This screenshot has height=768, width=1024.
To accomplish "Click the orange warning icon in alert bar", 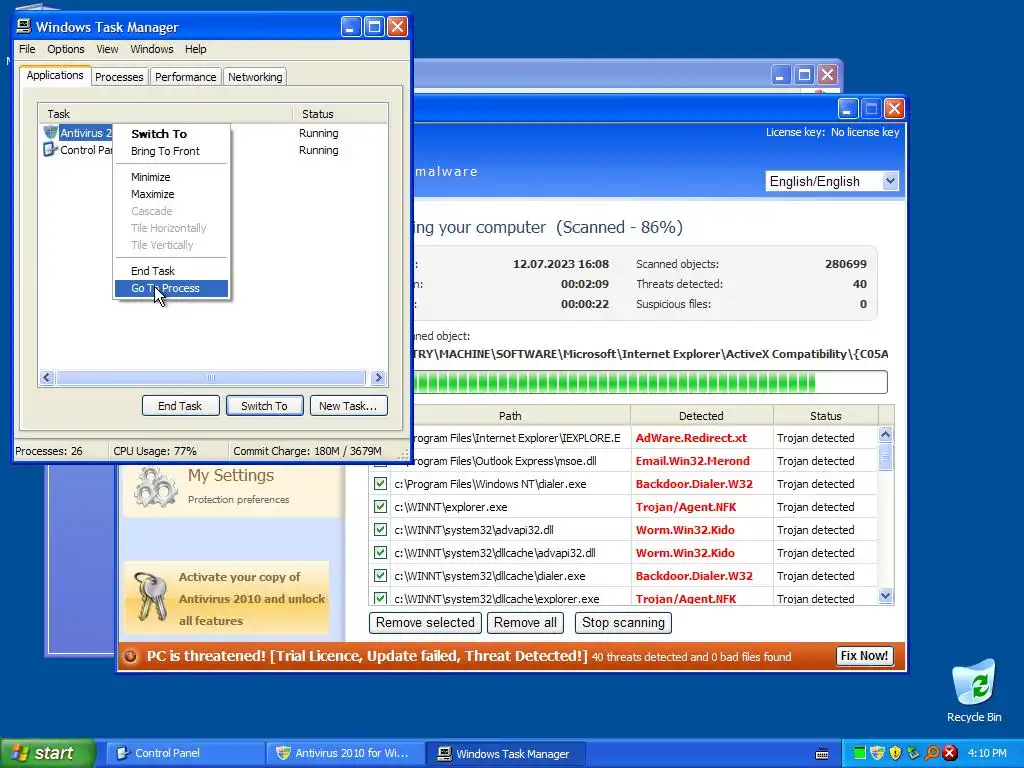I will (x=131, y=656).
